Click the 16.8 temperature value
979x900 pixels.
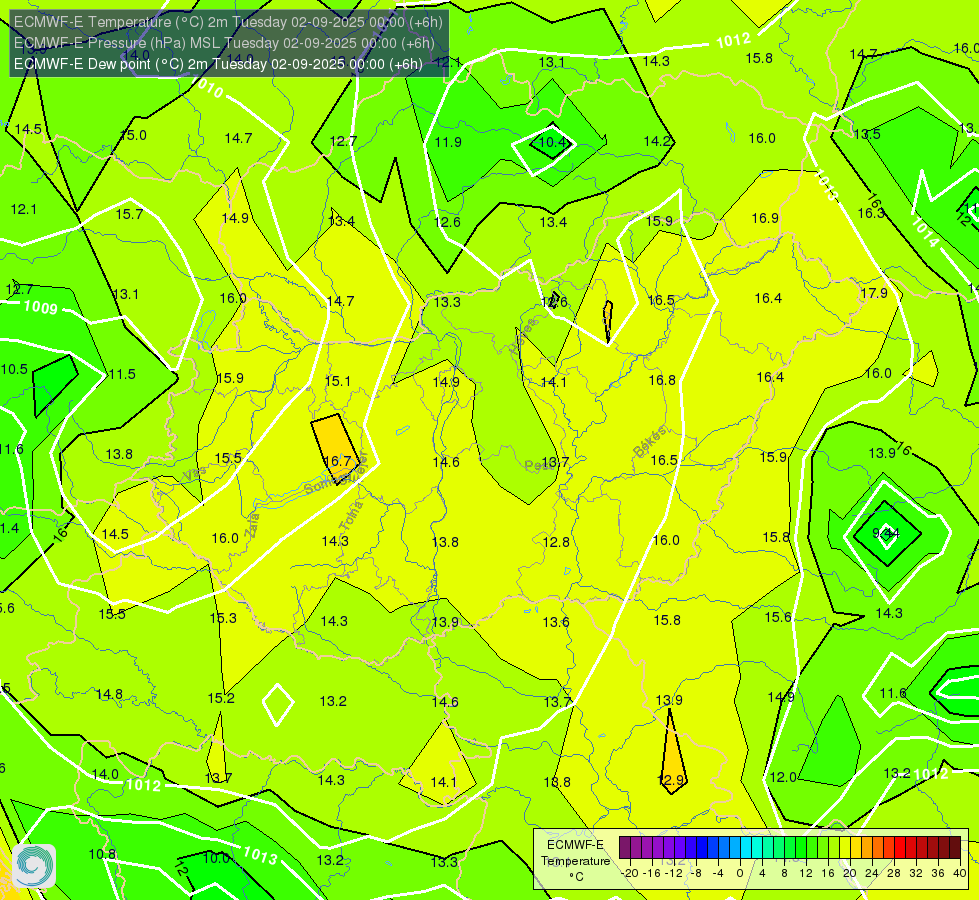(x=662, y=380)
